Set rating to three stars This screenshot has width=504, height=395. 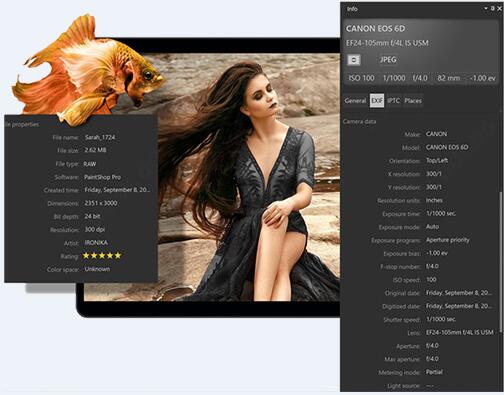[102, 256]
